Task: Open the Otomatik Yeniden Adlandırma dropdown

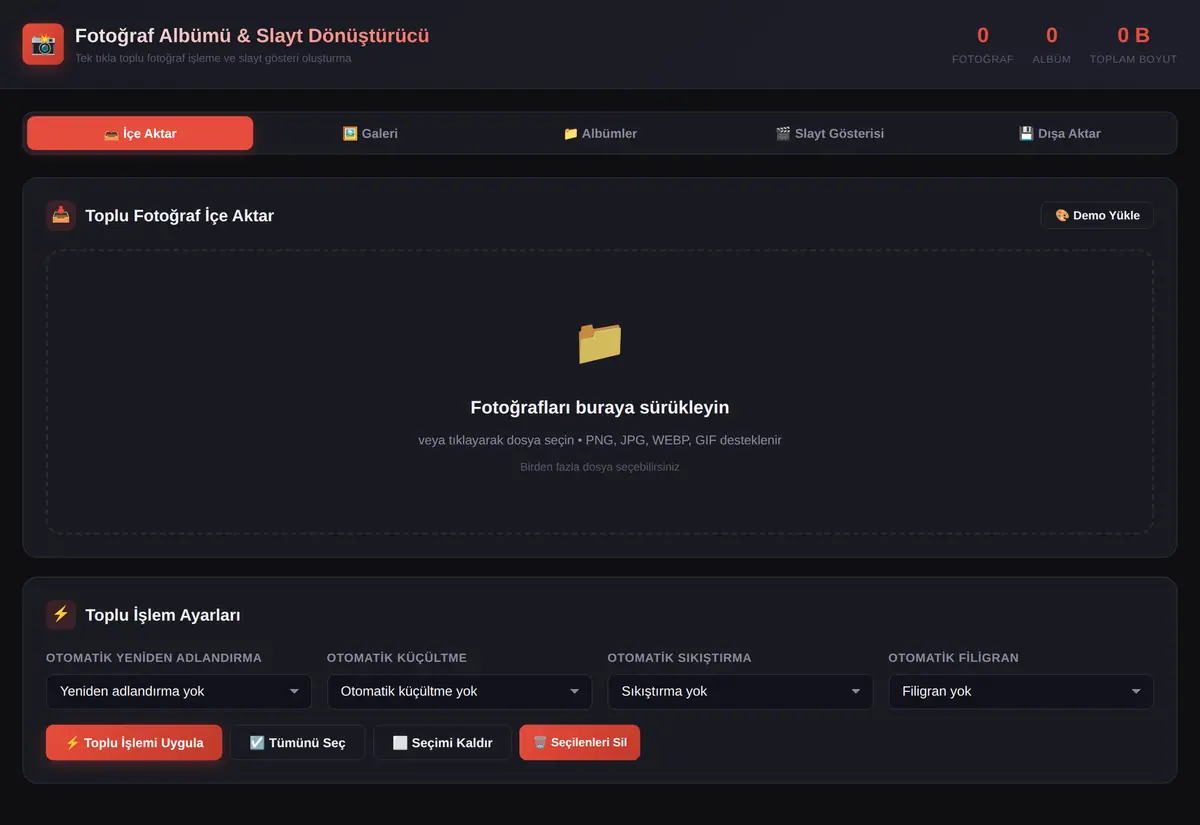Action: [179, 691]
